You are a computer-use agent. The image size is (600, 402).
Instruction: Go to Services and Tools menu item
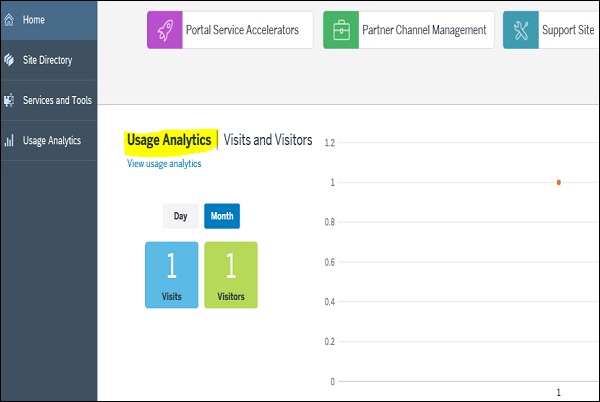click(x=58, y=100)
